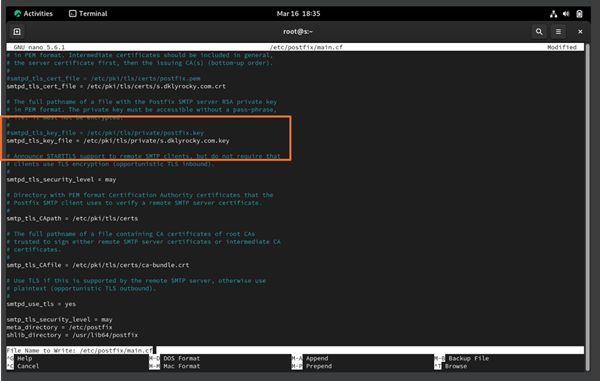The height and width of the screenshot is (381, 600).
Task: Click the smtpd_tls_cert_file s.dklyrocky.com.crt line
Action: pyautogui.click(x=116, y=86)
